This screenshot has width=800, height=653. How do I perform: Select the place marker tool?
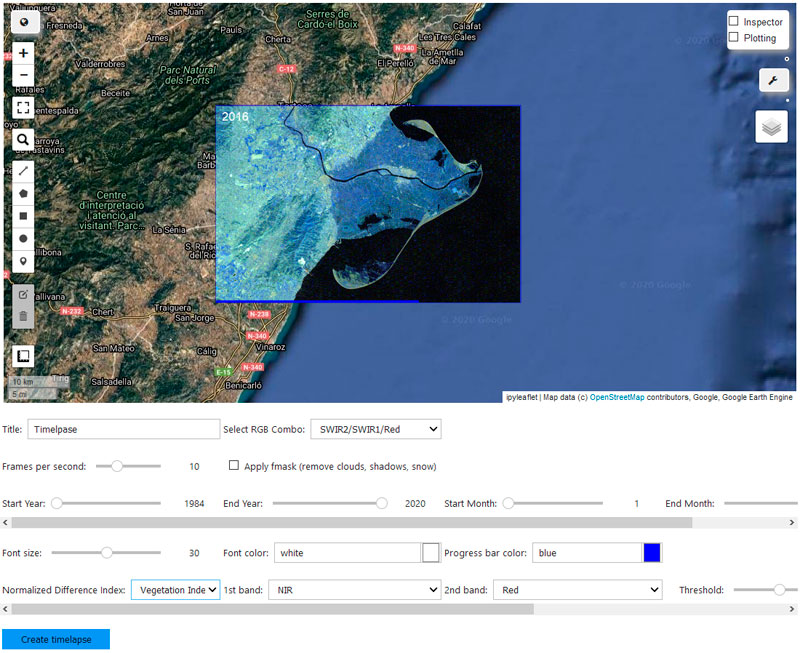[23, 261]
